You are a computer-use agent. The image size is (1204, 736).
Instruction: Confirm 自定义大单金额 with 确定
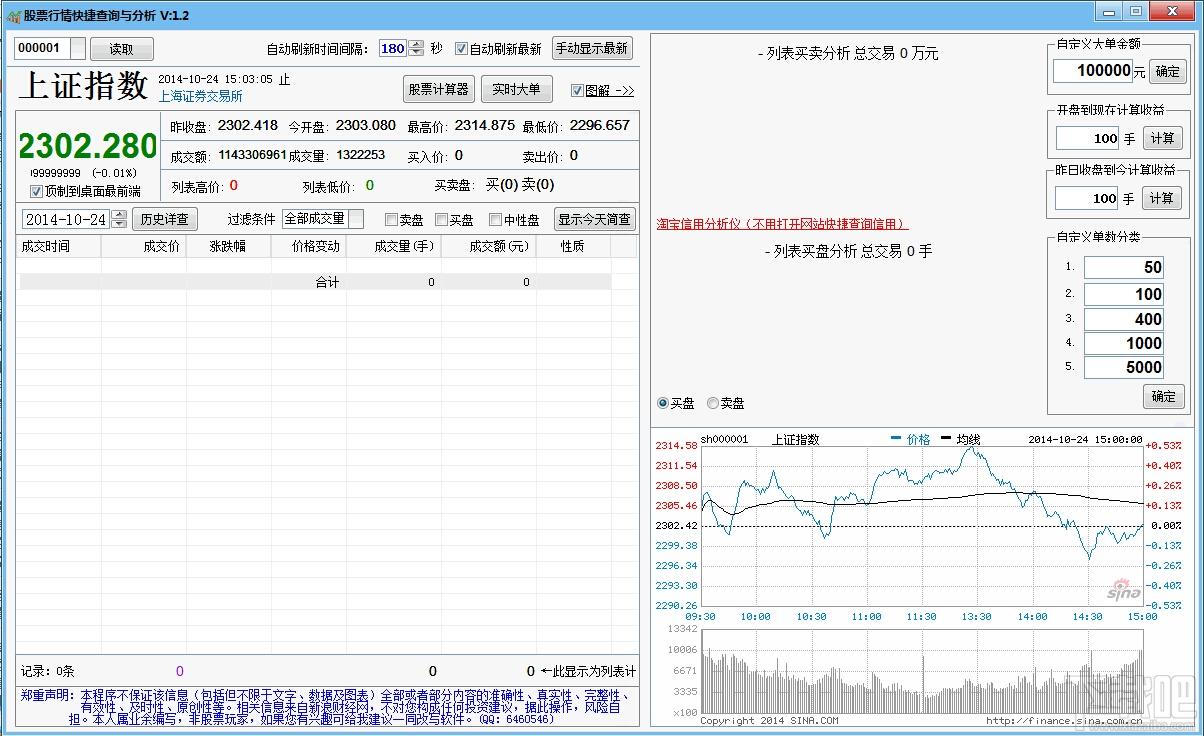coord(1167,71)
